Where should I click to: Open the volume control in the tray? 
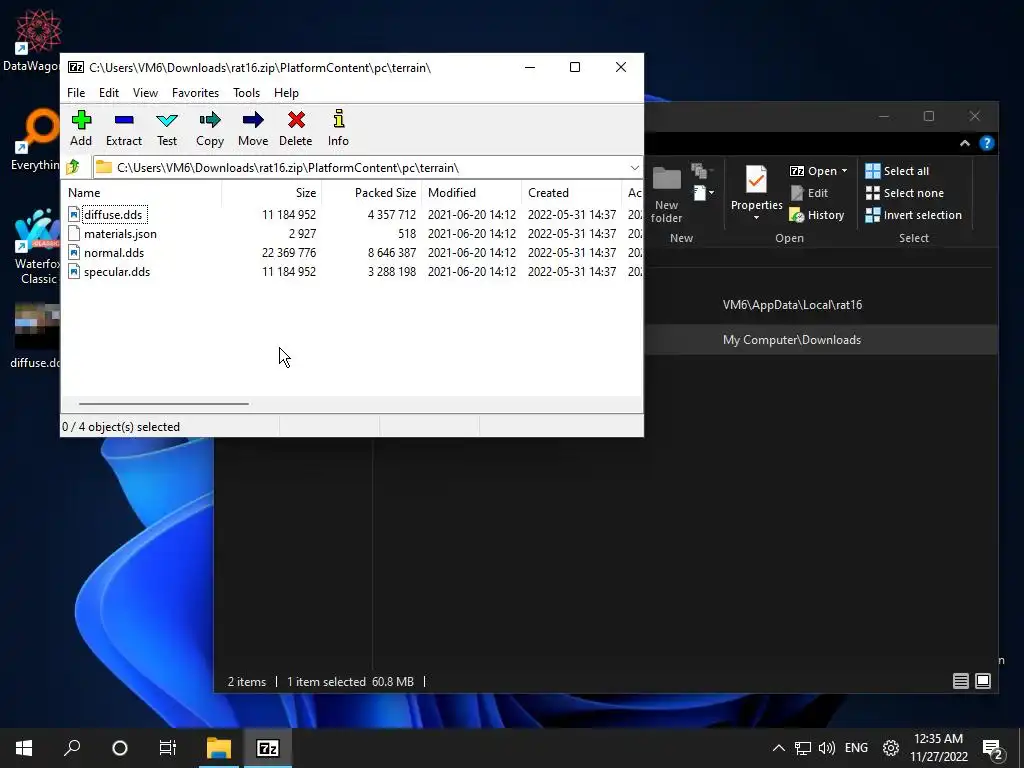tap(827, 748)
